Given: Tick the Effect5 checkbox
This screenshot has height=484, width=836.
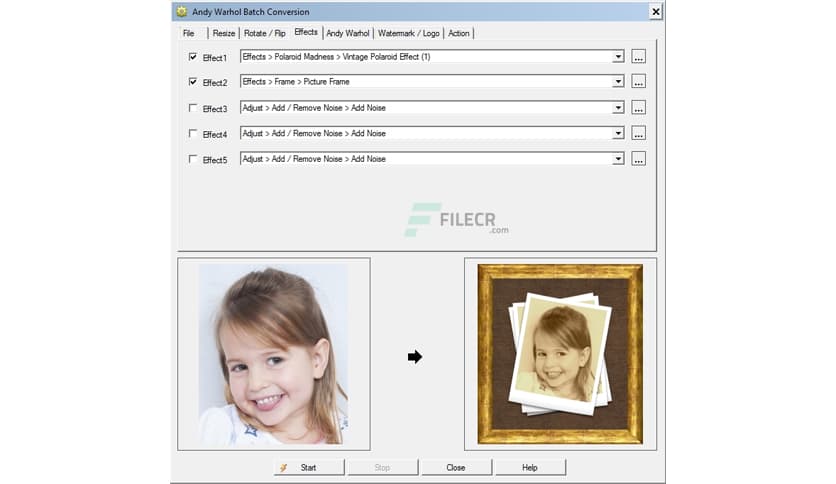Looking at the screenshot, I should click(193, 159).
